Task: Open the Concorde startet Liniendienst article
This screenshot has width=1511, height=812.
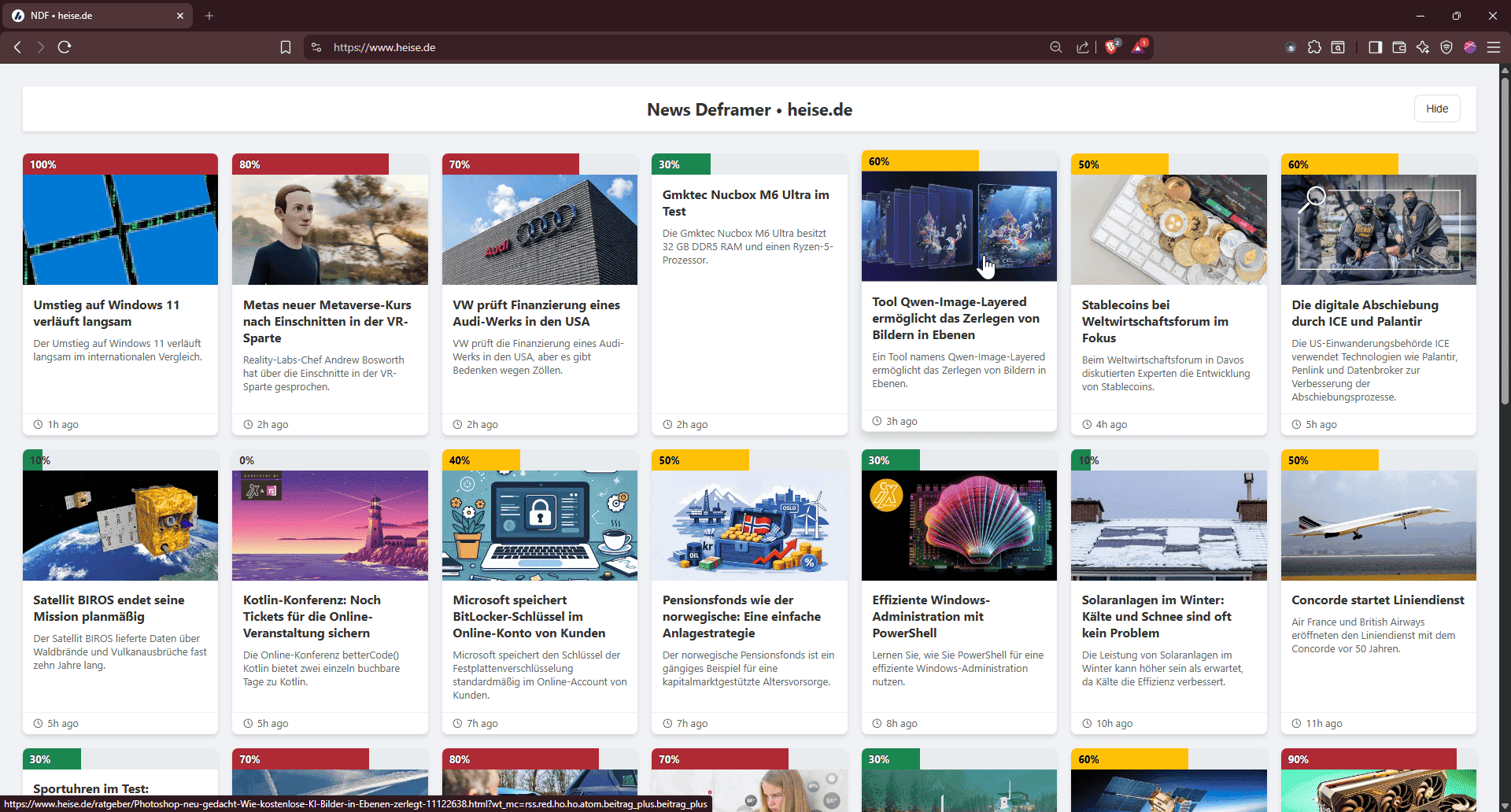Action: (x=1377, y=600)
